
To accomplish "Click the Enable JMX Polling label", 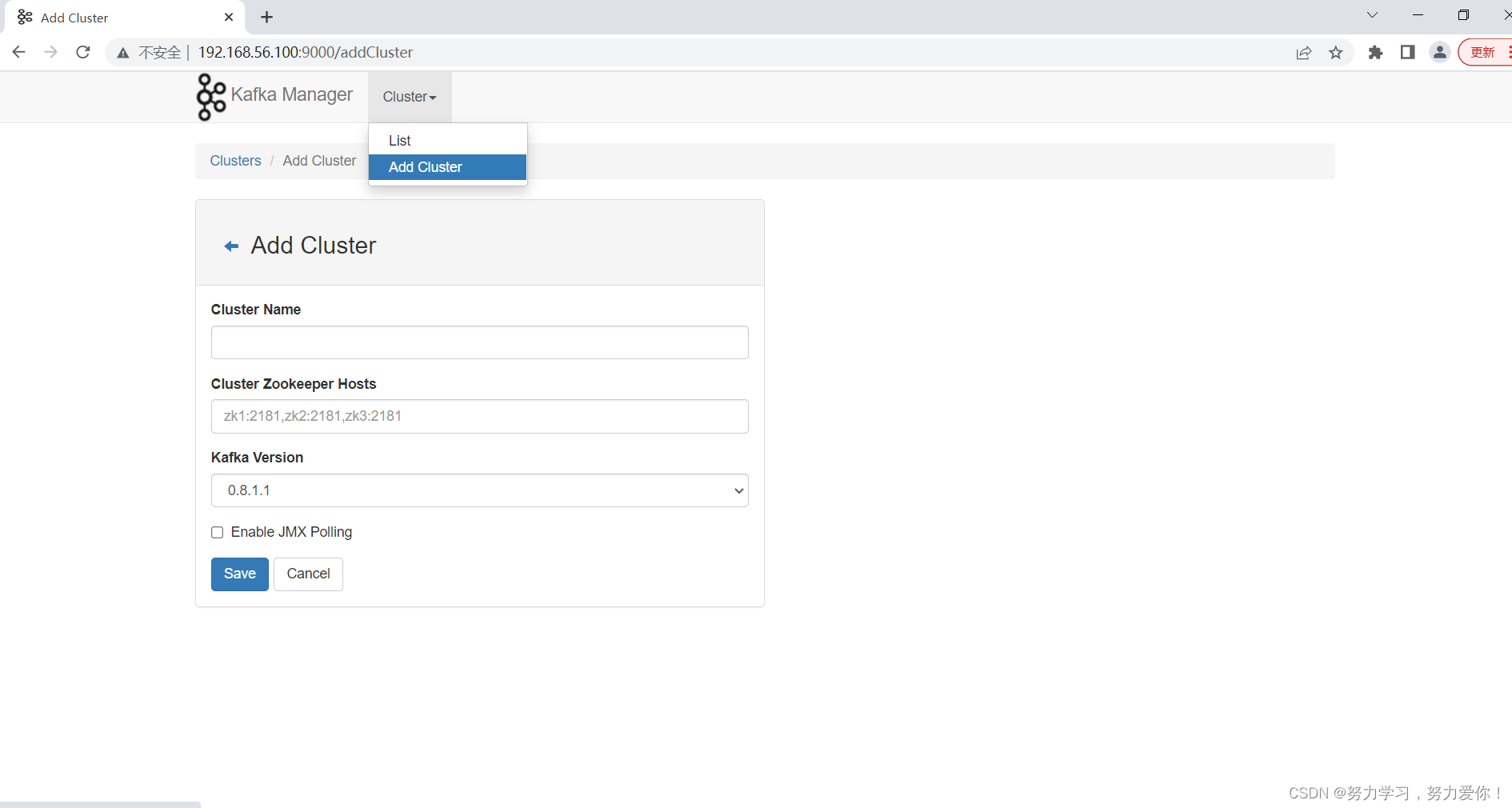I will pyautogui.click(x=291, y=532).
